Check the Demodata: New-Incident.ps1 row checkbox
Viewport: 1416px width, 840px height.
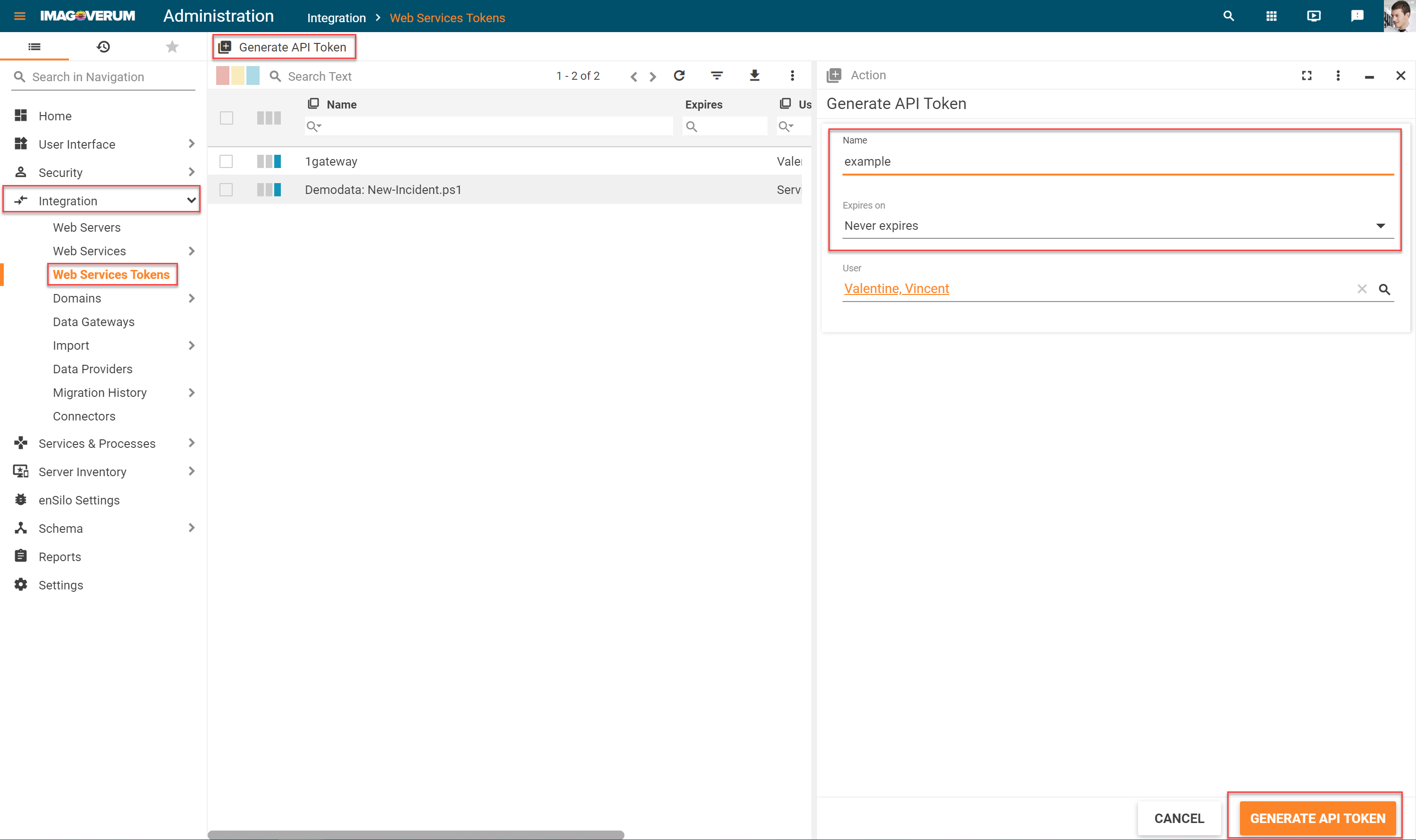[x=226, y=190]
